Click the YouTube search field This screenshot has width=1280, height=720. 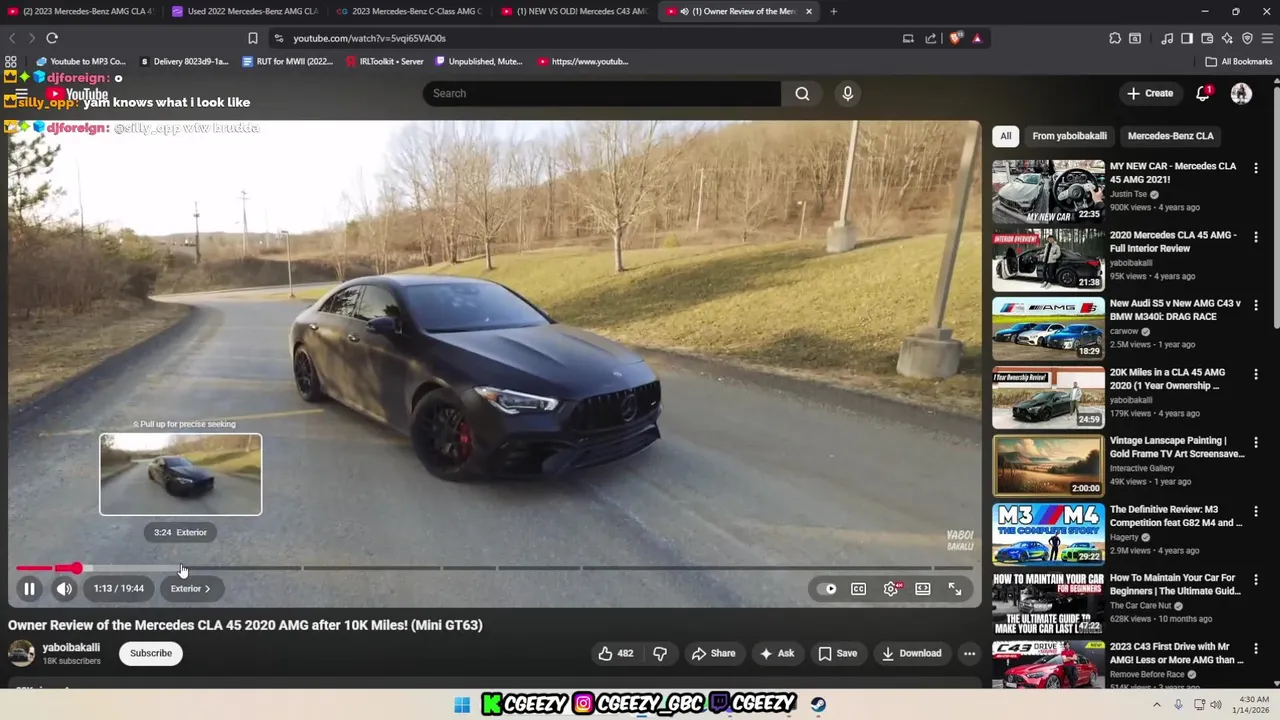[x=602, y=94]
